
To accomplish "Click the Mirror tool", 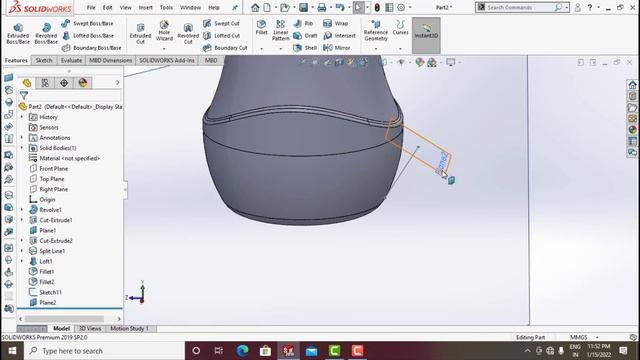I will [x=337, y=48].
